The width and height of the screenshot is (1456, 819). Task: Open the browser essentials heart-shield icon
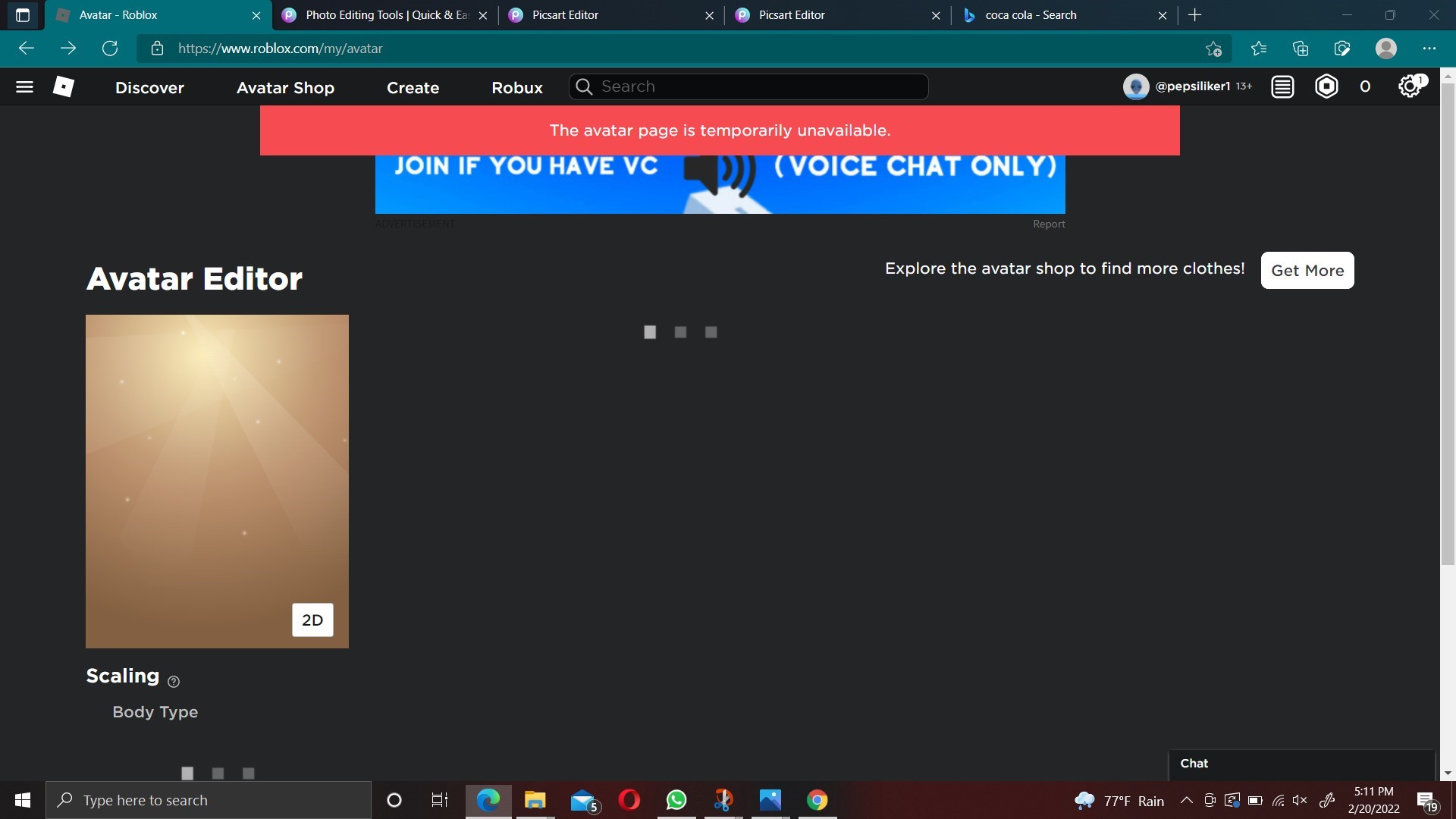[x=1342, y=49]
